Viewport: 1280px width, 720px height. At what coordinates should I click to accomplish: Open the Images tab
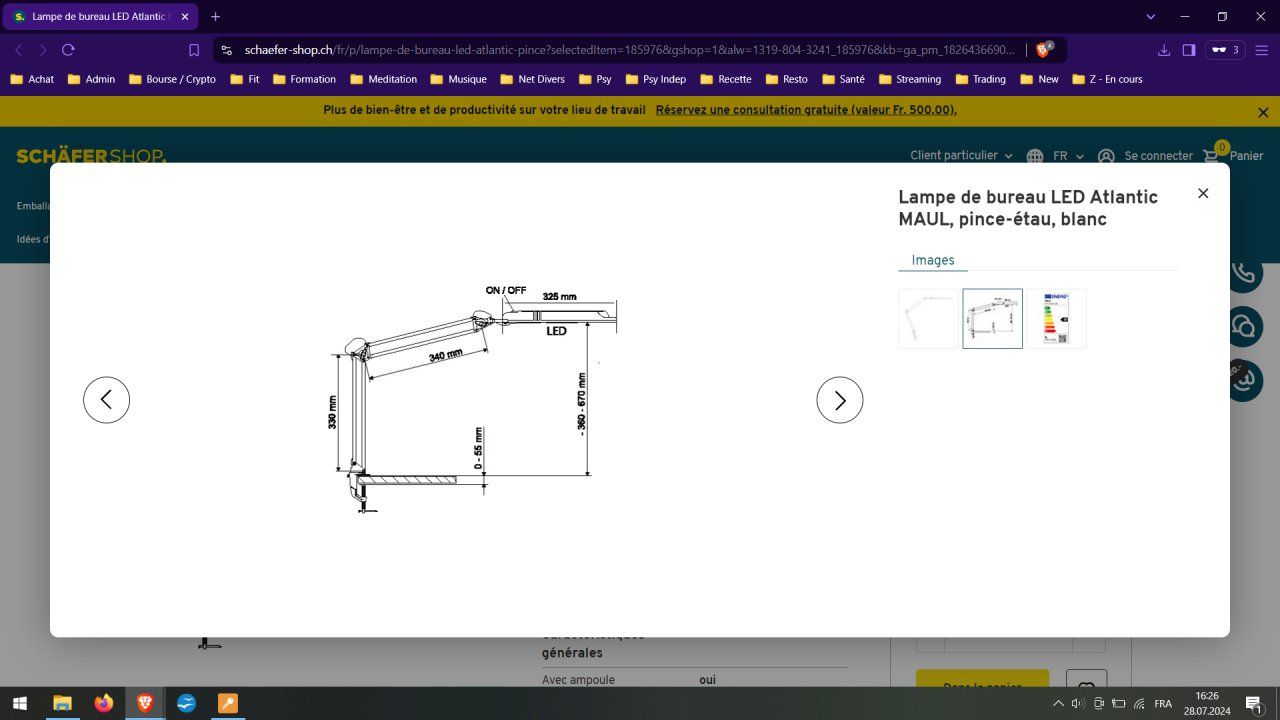pyautogui.click(x=933, y=260)
